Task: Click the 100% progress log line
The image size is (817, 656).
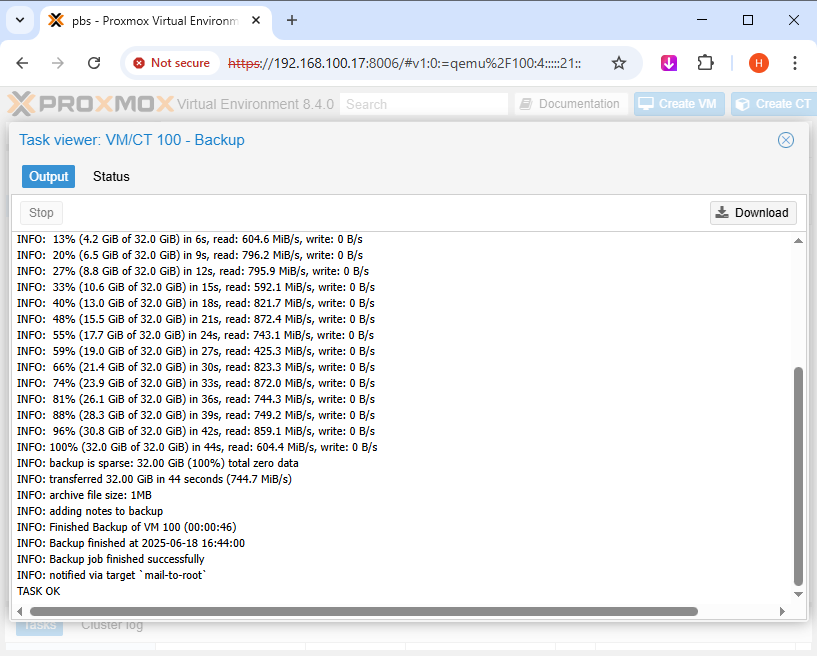Action: (197, 447)
